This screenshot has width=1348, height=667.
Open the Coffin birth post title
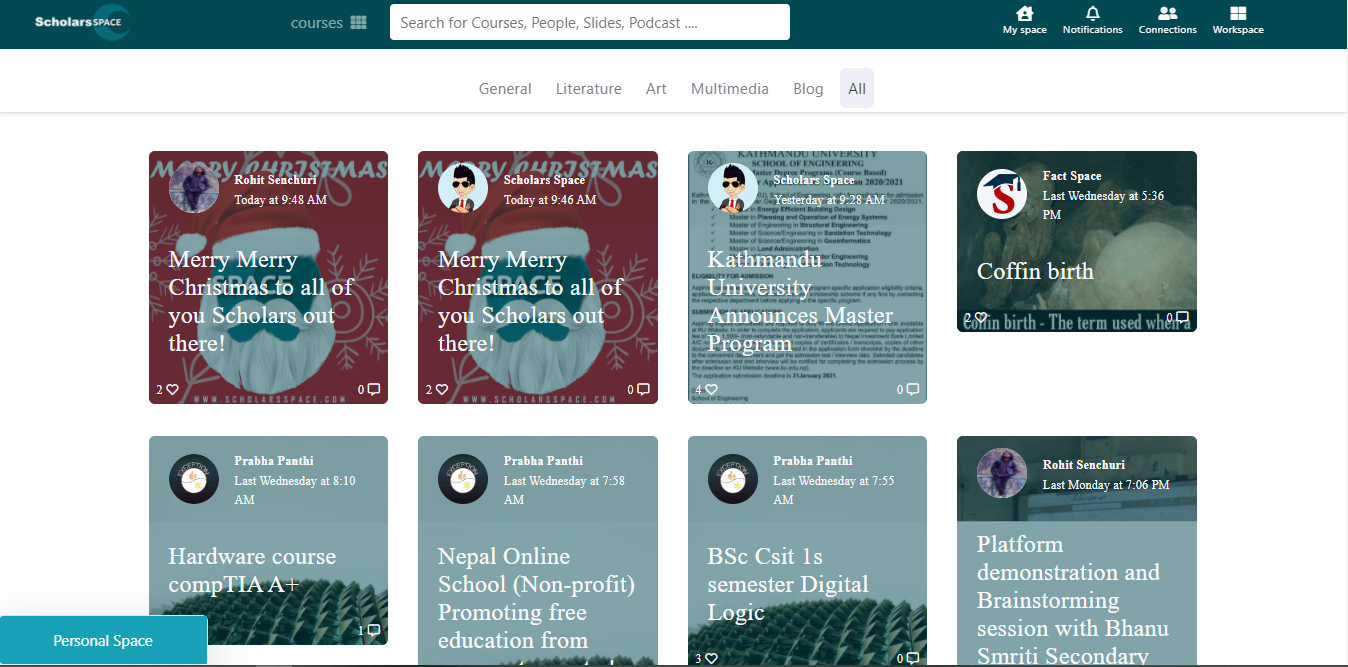click(1035, 271)
